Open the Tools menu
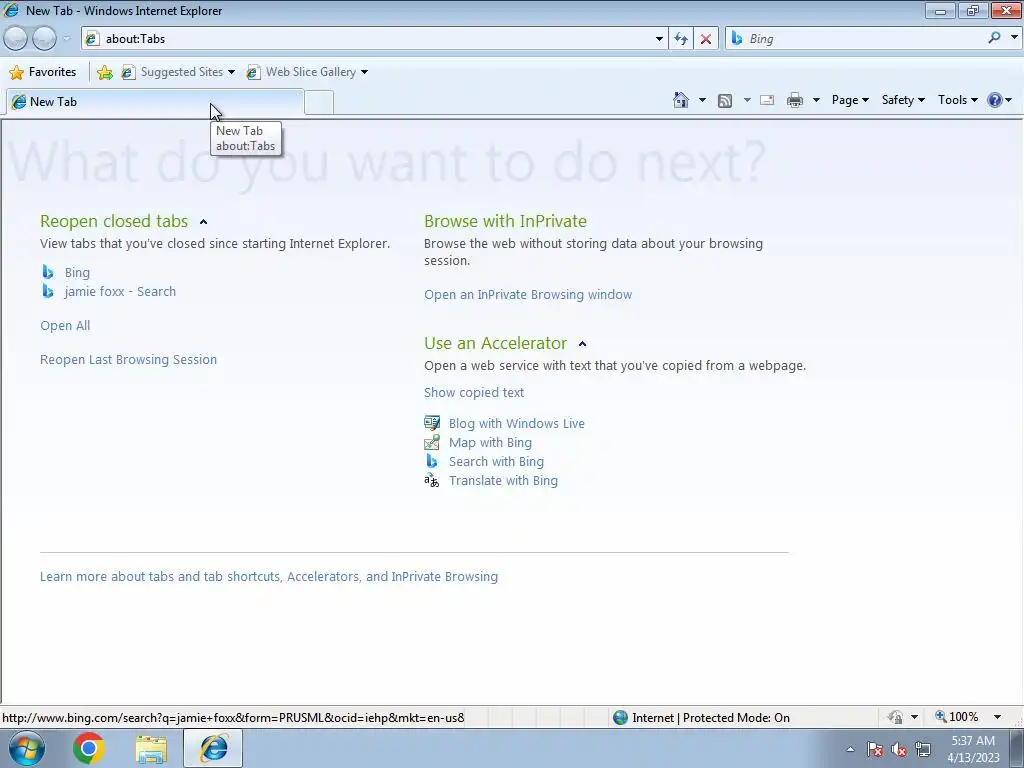Screen dimensions: 1024x768 (957, 100)
